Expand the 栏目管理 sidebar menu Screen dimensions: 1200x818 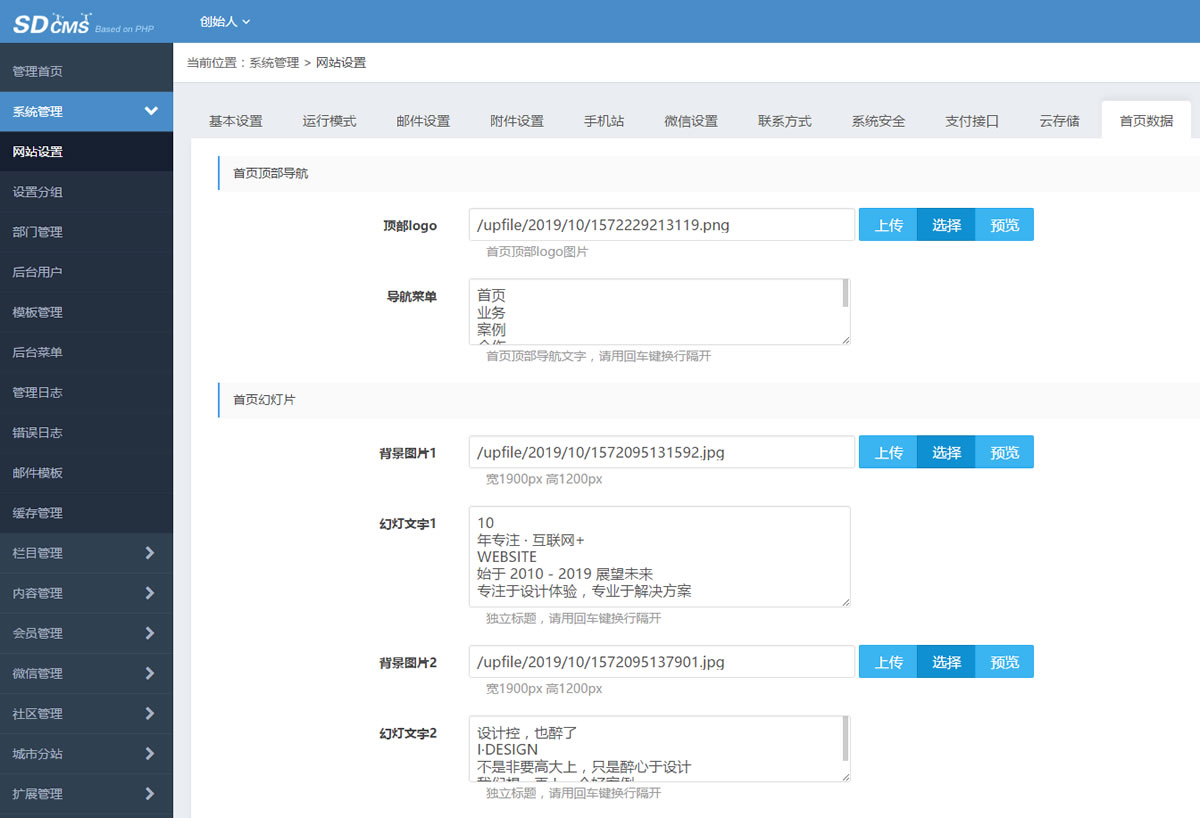click(86, 553)
